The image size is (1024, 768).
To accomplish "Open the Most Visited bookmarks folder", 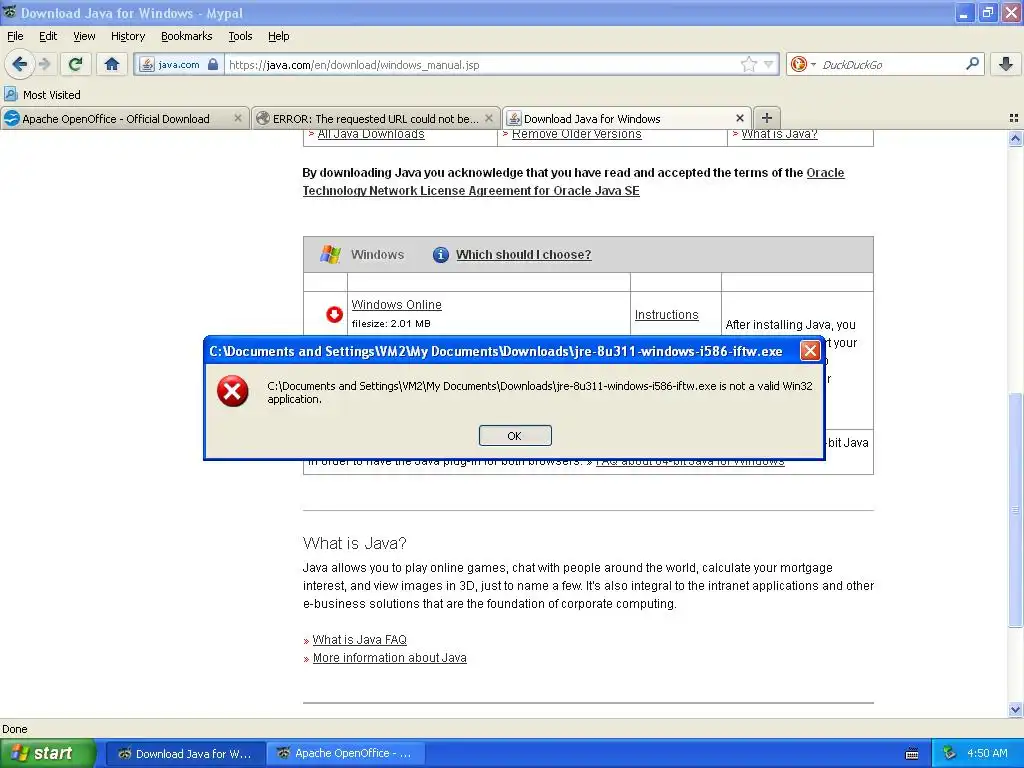I will 42,95.
